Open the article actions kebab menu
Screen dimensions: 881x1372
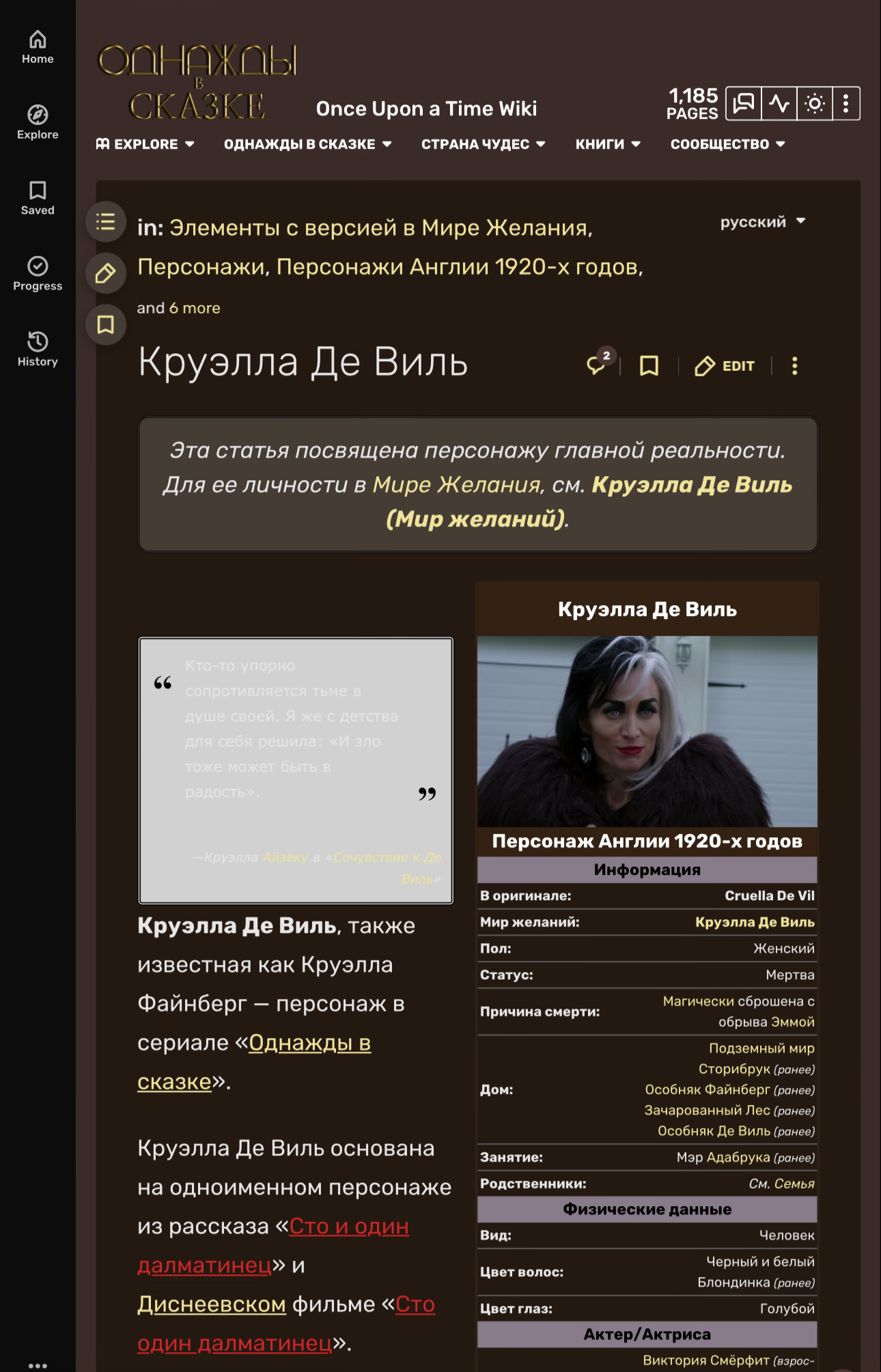(794, 366)
